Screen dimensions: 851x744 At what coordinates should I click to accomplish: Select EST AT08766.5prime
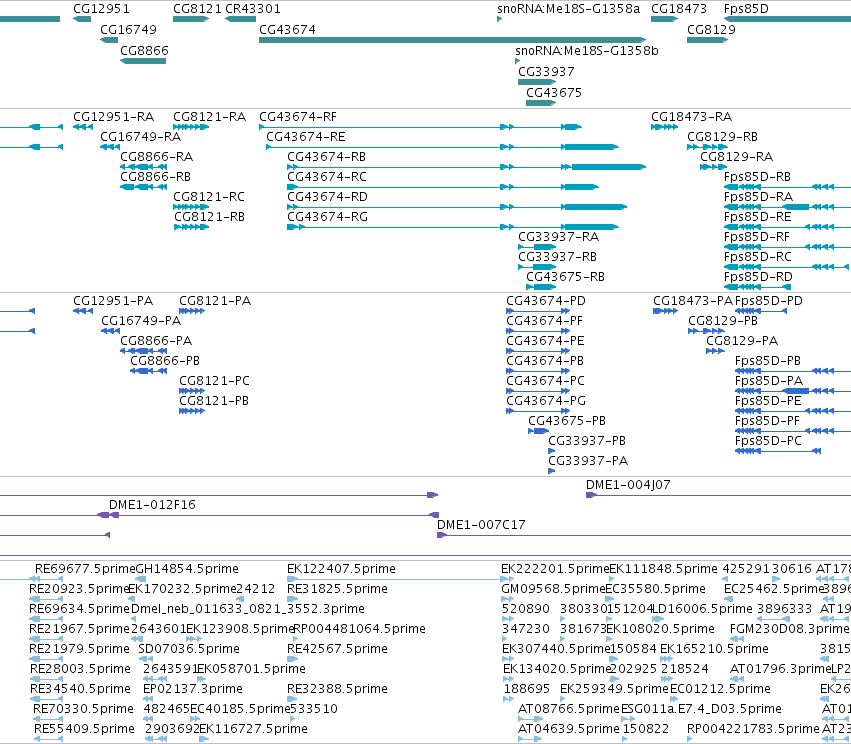click(569, 709)
